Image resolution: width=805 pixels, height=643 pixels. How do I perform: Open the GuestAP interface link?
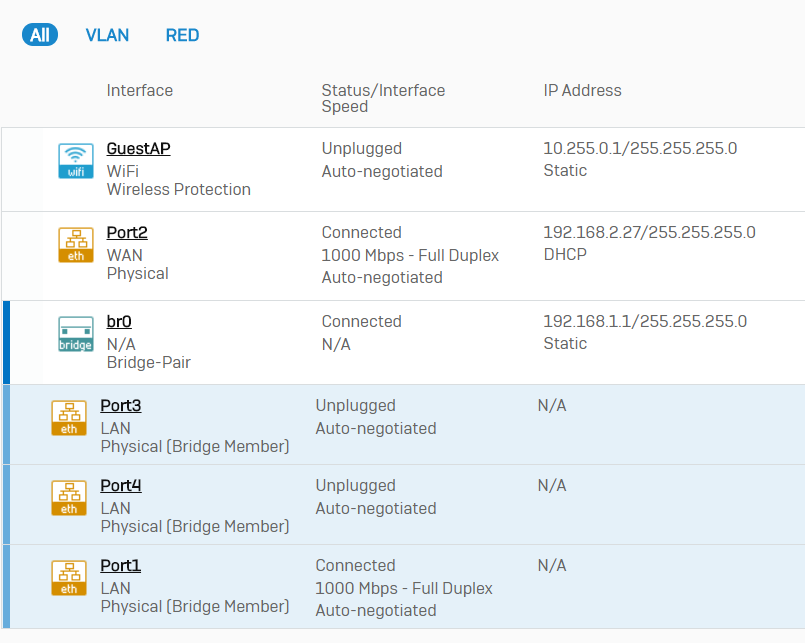click(138, 149)
